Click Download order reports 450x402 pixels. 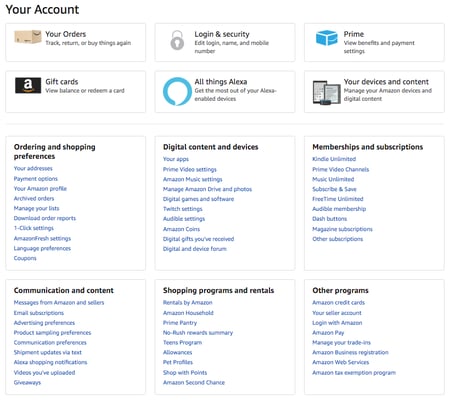(x=45, y=218)
